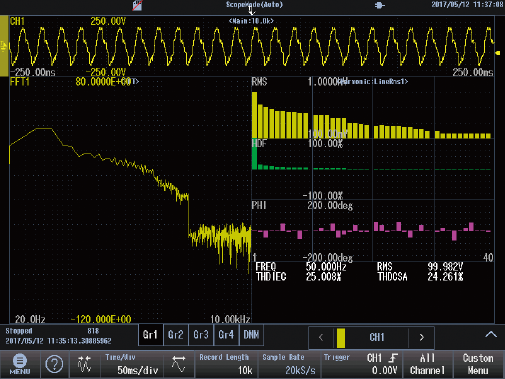Tap the RMS harmonic bar graph label
The width and height of the screenshot is (505, 379).
tap(259, 82)
